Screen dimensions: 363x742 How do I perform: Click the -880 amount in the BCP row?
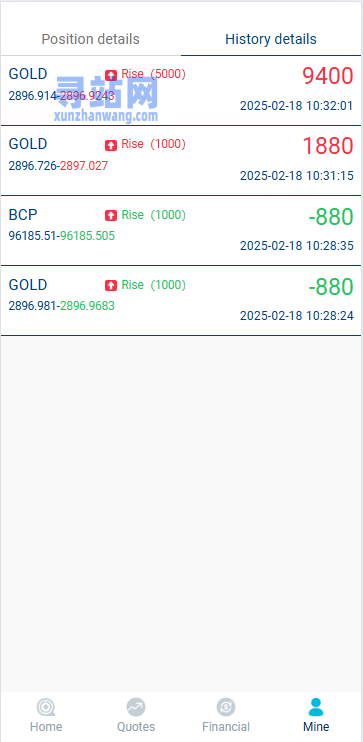[331, 217]
